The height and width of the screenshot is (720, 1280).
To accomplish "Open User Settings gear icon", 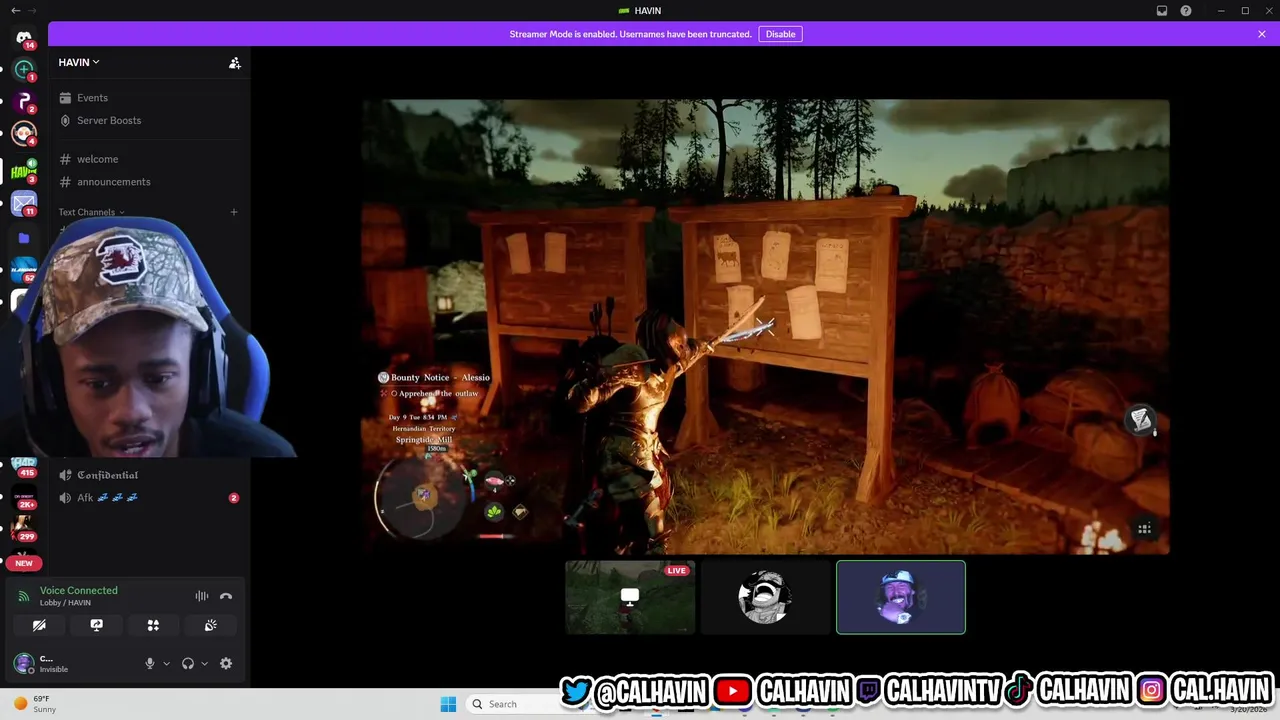I will pos(226,663).
